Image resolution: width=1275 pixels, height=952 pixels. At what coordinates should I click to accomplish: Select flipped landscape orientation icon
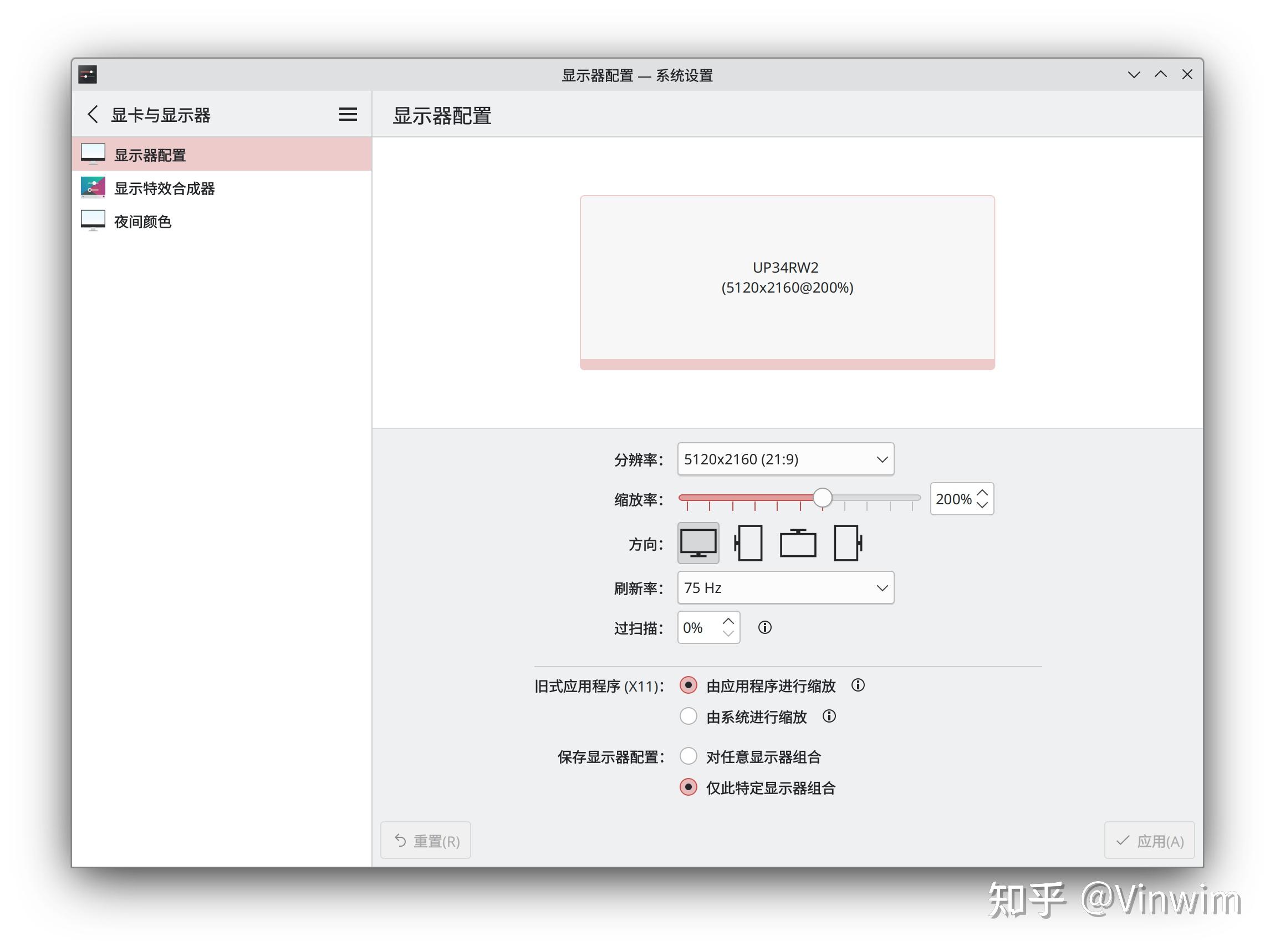[x=798, y=542]
